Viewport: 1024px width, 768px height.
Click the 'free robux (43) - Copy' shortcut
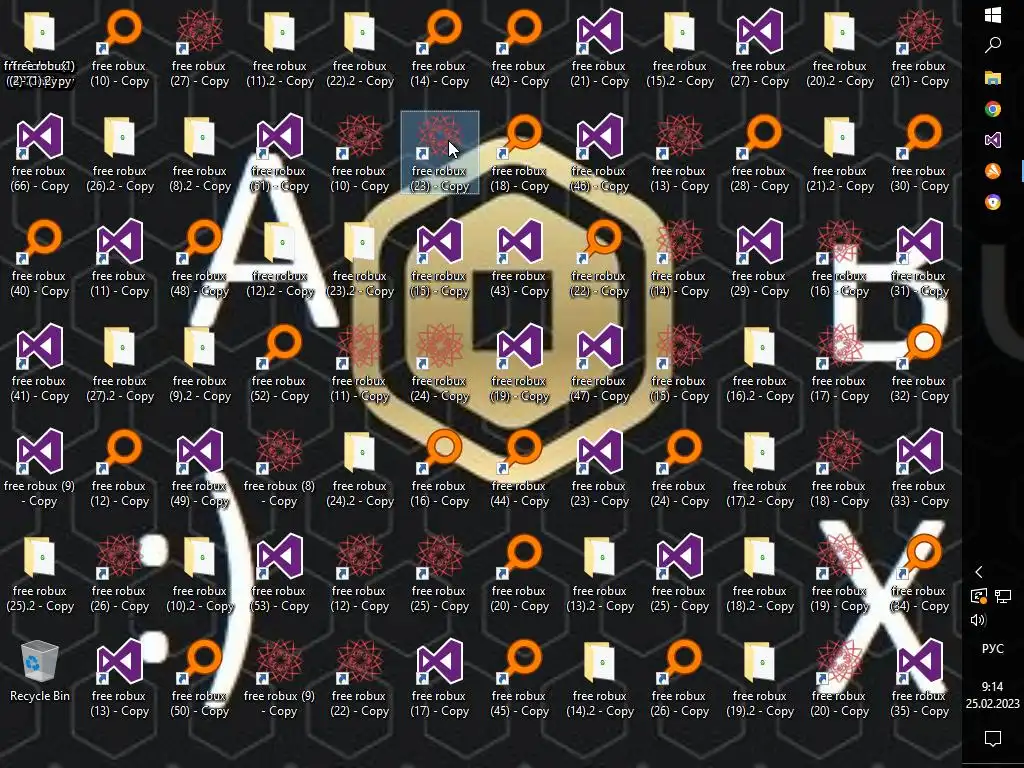tap(520, 258)
